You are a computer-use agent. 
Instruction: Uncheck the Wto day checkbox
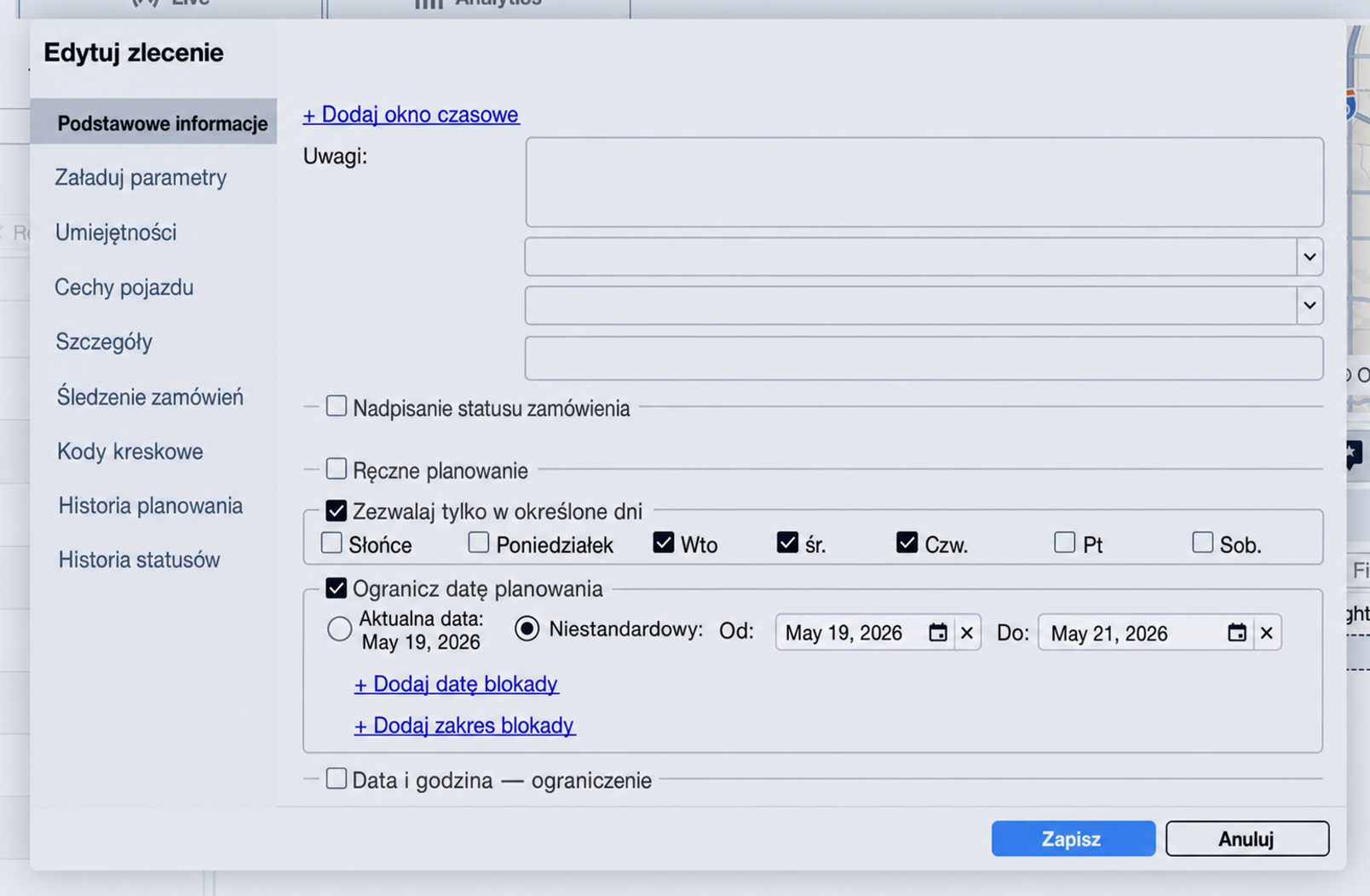(664, 543)
